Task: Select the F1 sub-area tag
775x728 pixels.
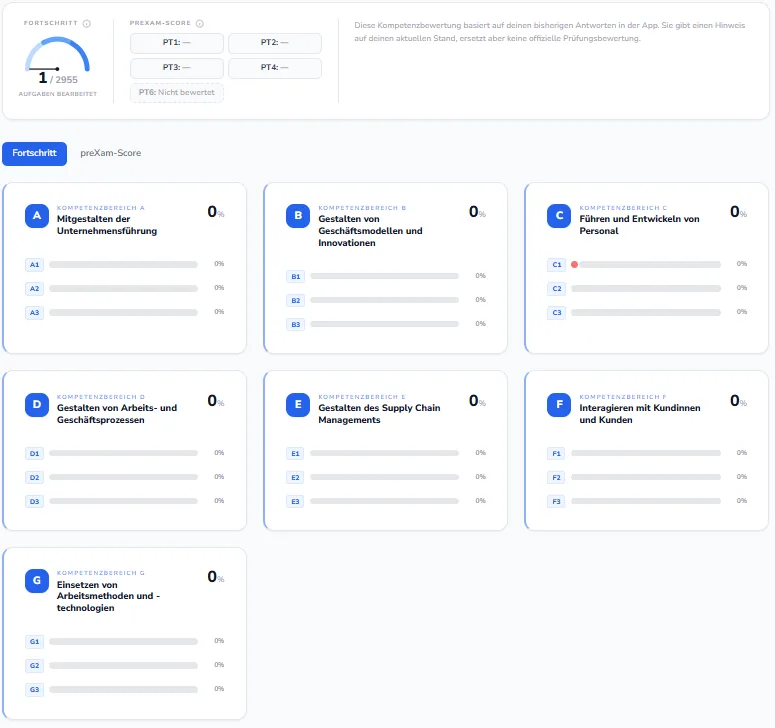Action: (x=556, y=453)
